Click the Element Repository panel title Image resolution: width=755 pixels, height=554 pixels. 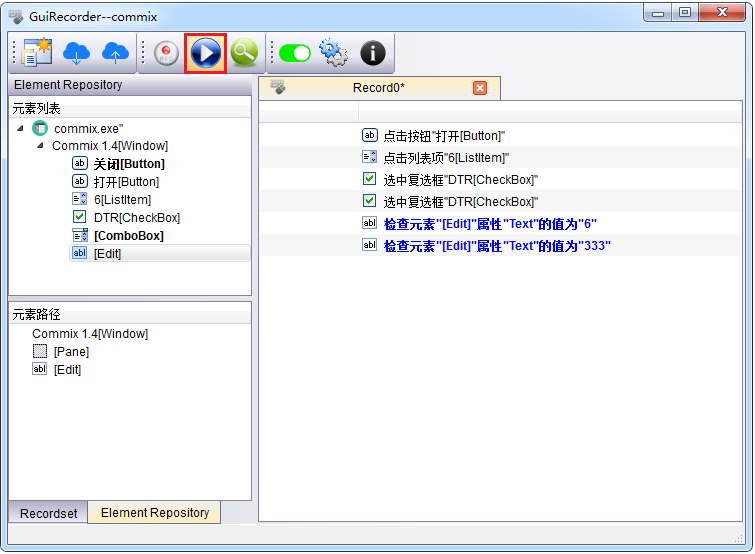pyautogui.click(x=68, y=85)
